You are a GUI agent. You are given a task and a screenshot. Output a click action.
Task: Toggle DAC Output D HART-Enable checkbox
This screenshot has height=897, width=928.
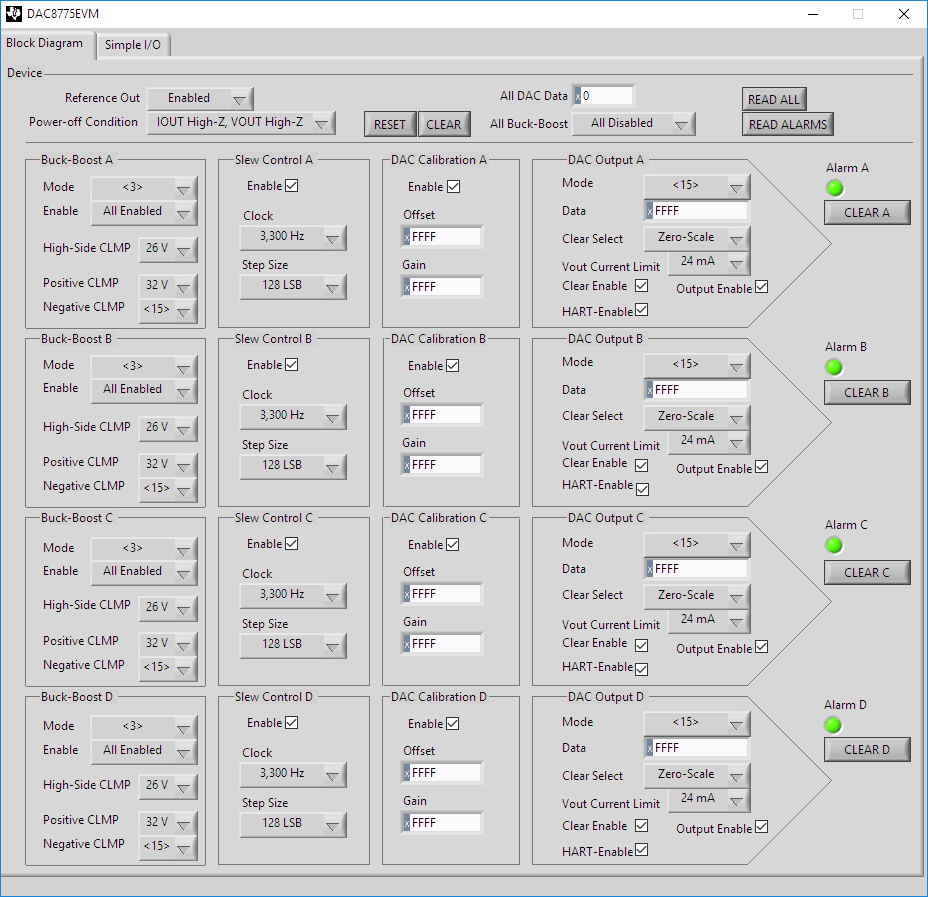642,850
